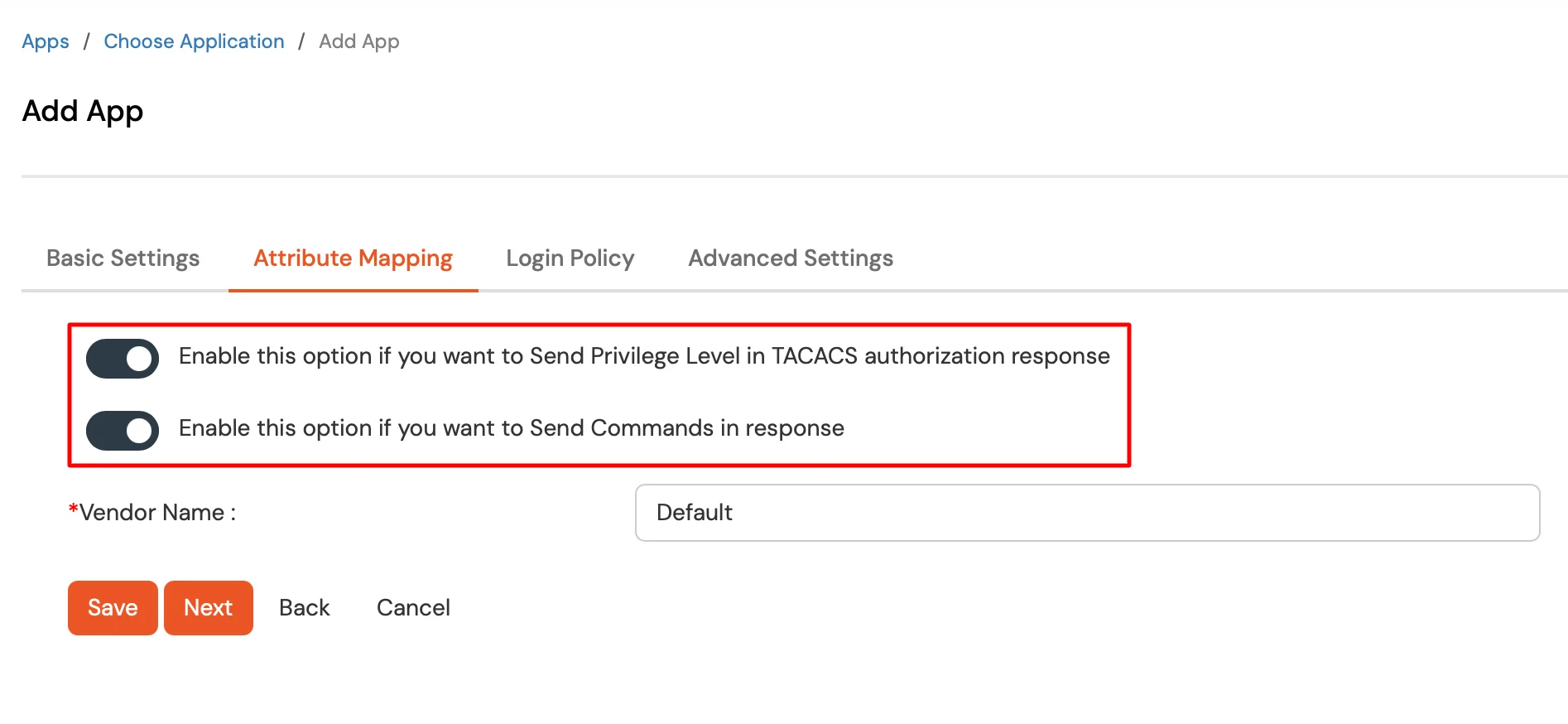Click the Add App breadcrumb text
1568x724 pixels.
[358, 41]
